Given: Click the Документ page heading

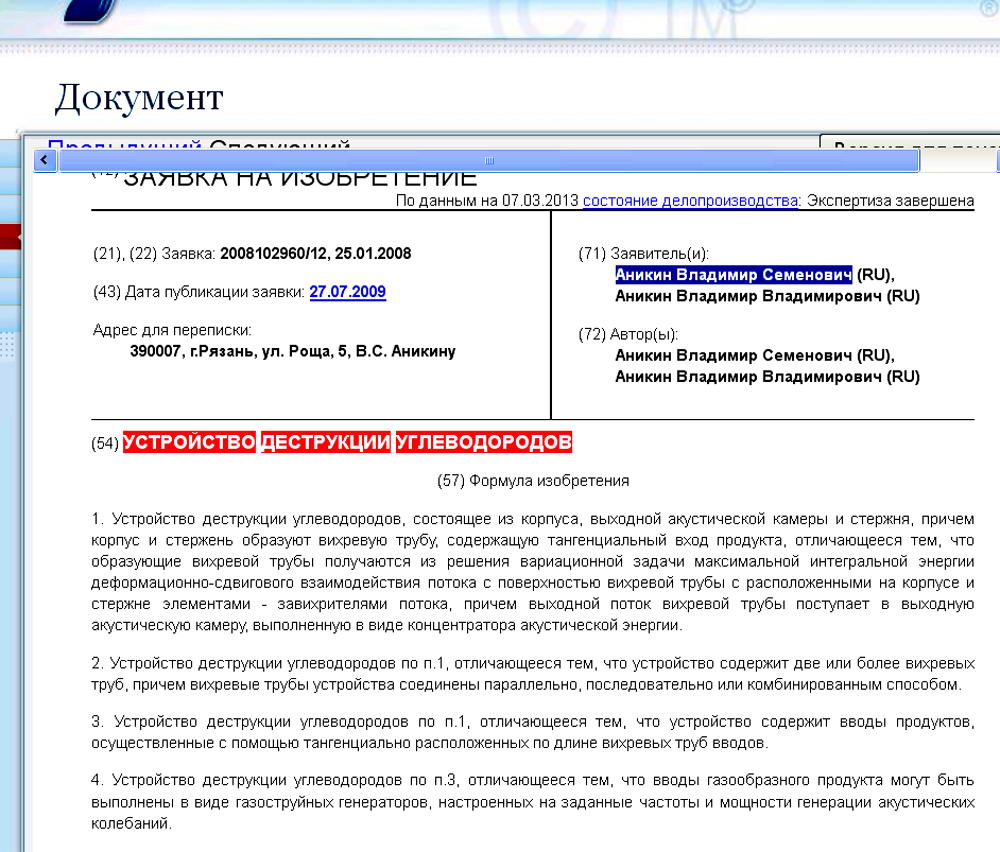Looking at the screenshot, I should (x=139, y=98).
